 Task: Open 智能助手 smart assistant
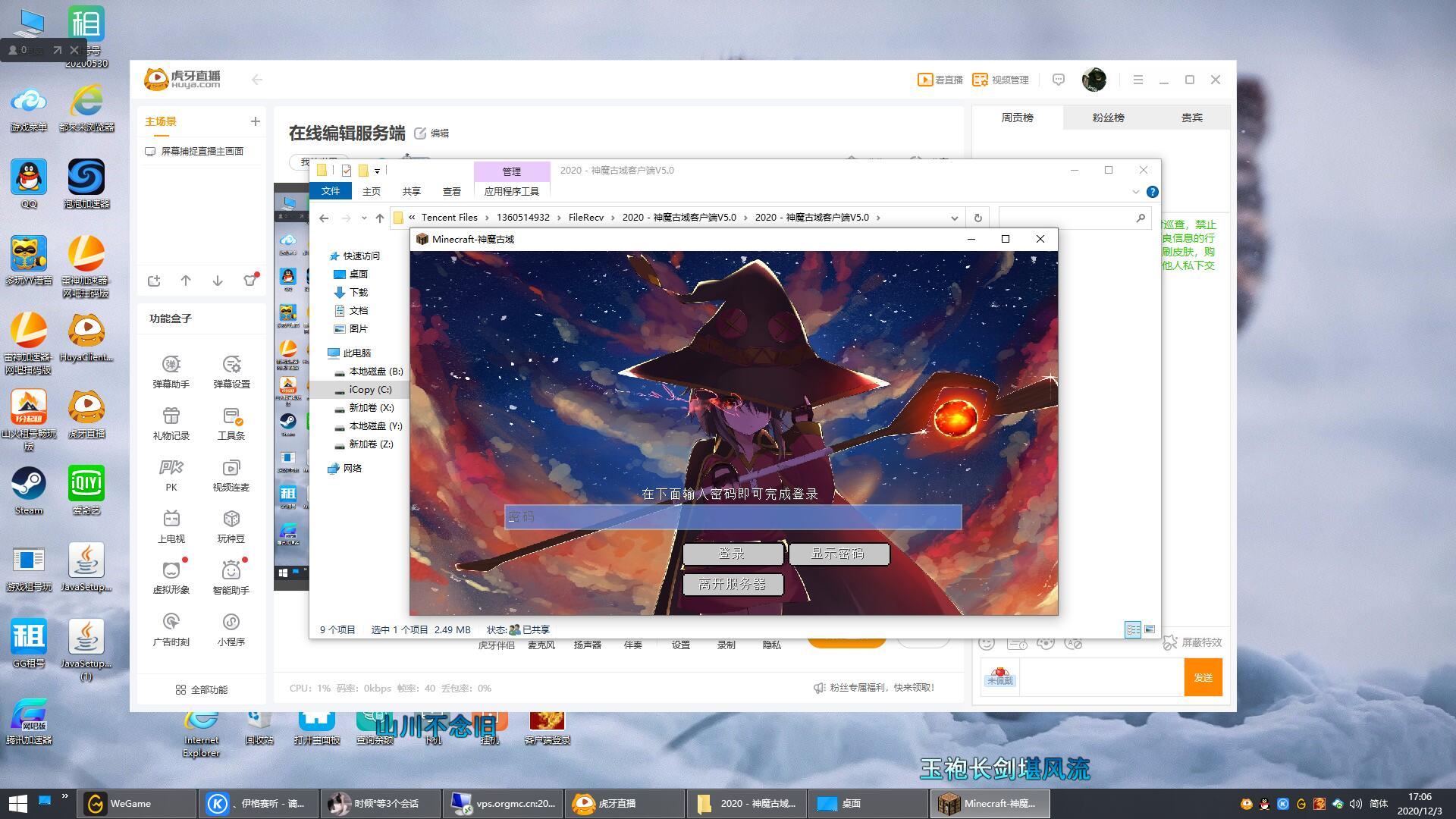pyautogui.click(x=231, y=577)
